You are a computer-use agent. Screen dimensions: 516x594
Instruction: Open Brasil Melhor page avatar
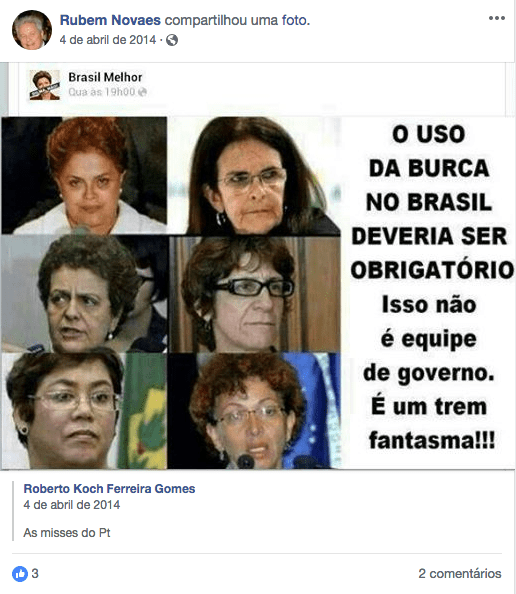[x=45, y=85]
